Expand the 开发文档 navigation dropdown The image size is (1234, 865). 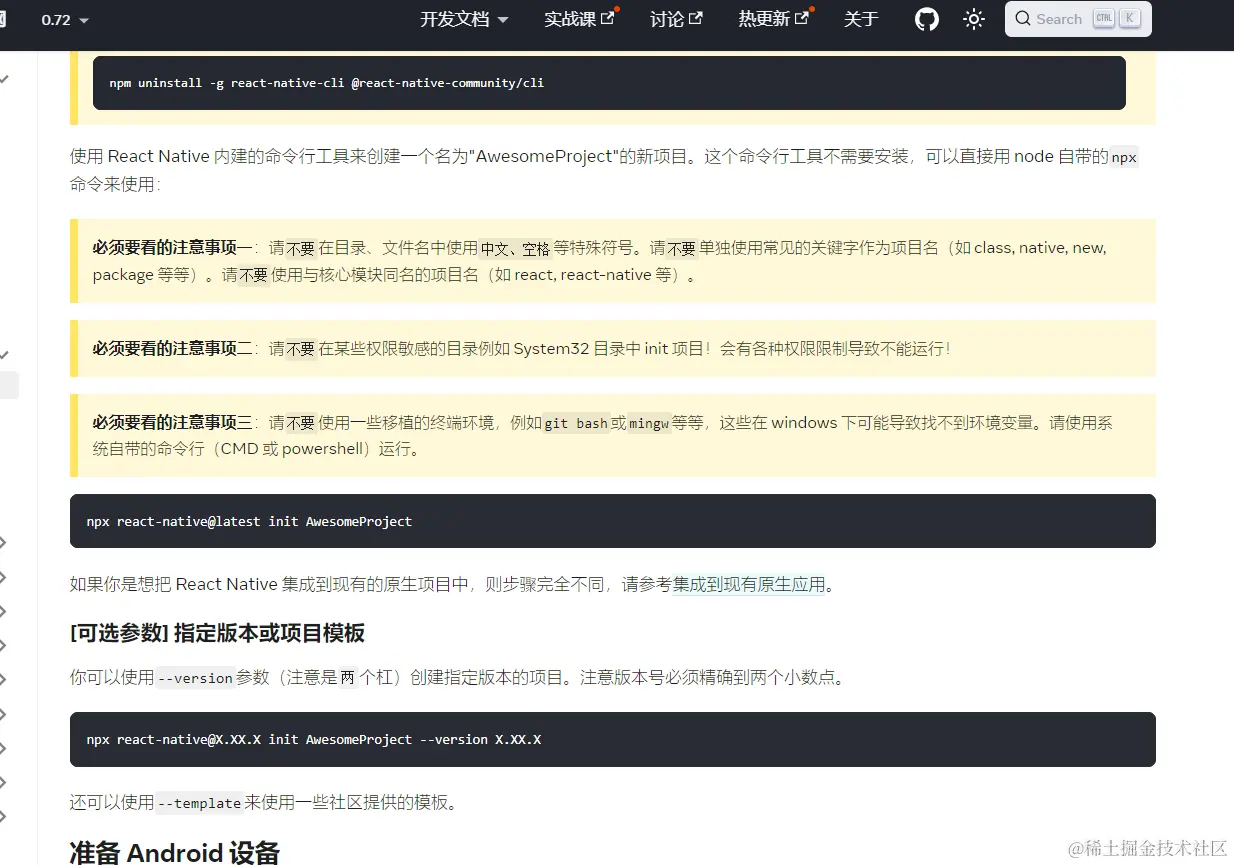(x=464, y=19)
